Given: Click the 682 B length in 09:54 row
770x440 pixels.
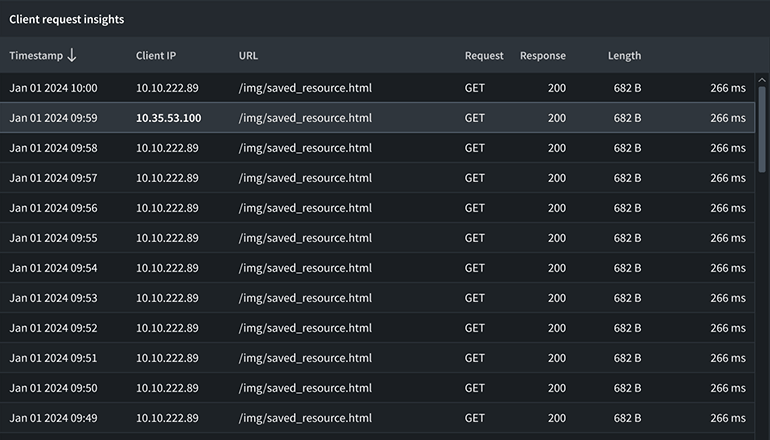Looking at the screenshot, I should [x=627, y=268].
